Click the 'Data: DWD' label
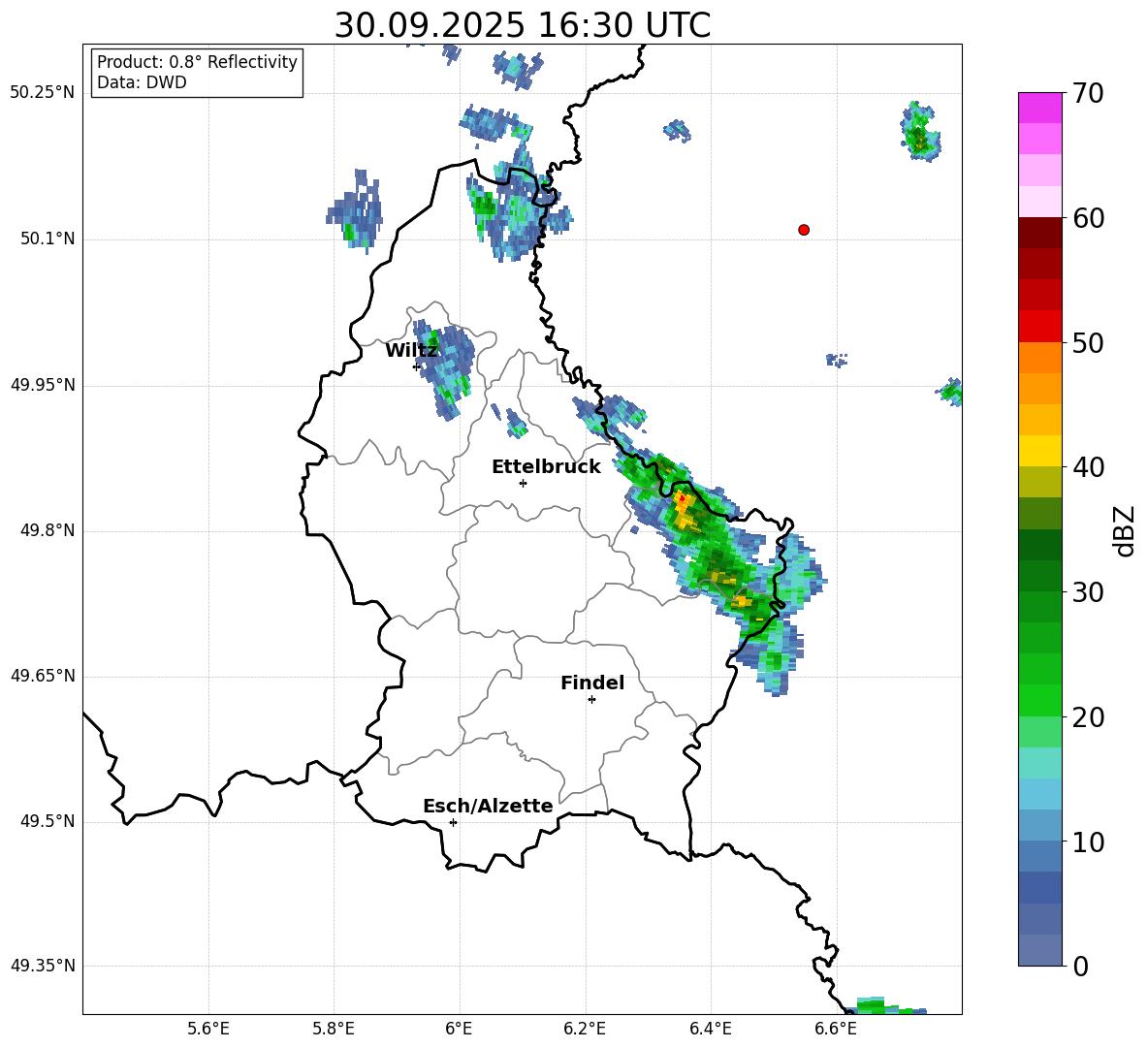 pos(142,82)
